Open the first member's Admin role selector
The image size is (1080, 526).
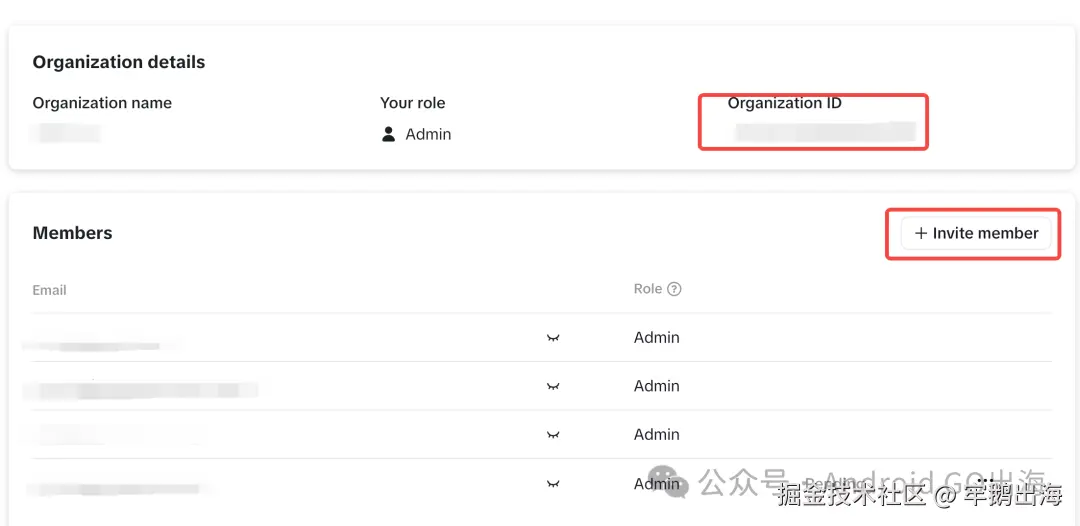(657, 338)
